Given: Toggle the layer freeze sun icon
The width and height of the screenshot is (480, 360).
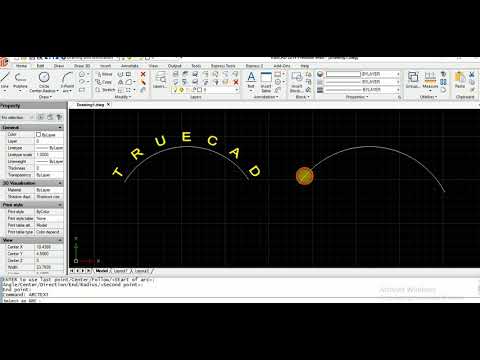Looking at the screenshot, I should click(181, 90).
